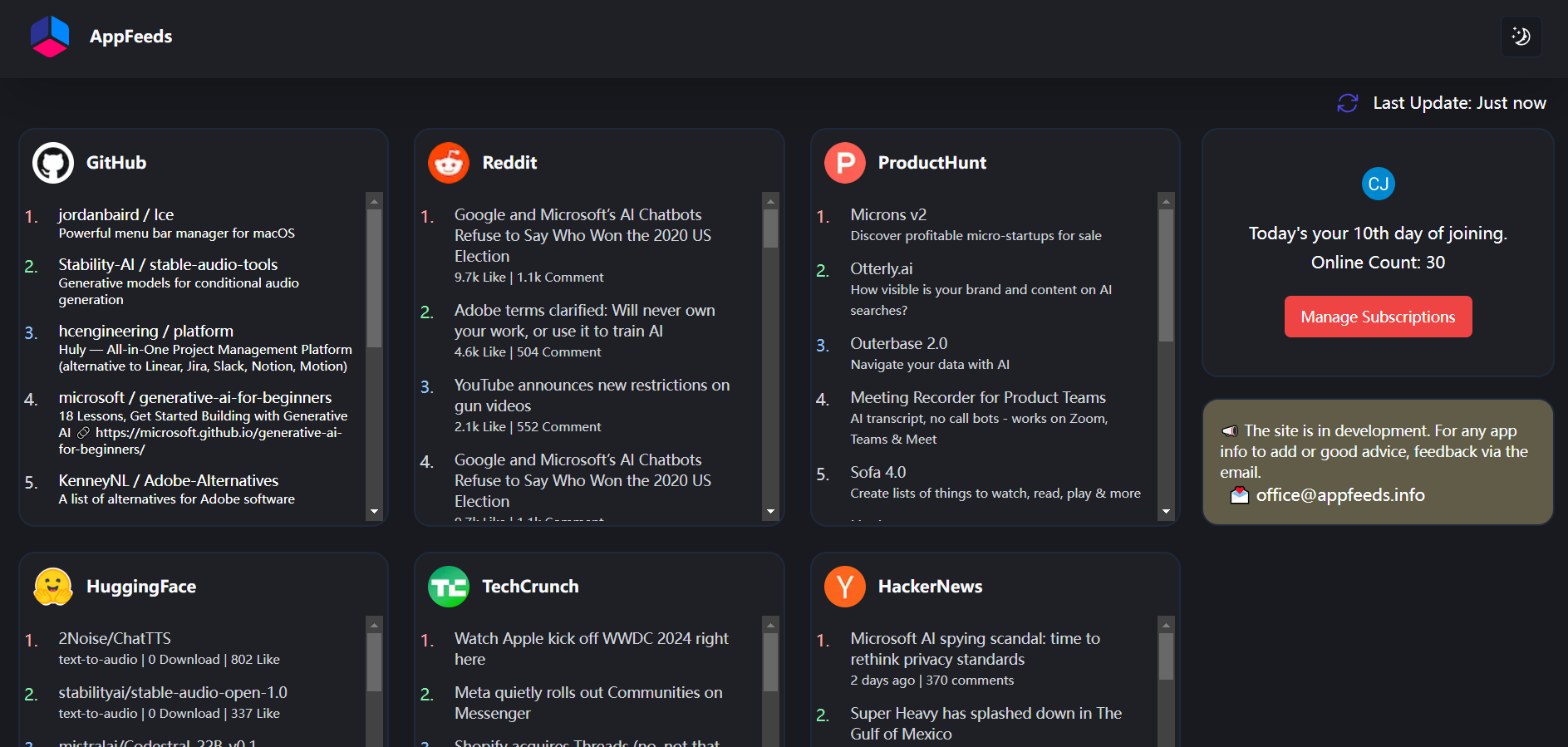Image resolution: width=1568 pixels, height=747 pixels.
Task: Click the HackerNews logo icon
Action: point(844,587)
